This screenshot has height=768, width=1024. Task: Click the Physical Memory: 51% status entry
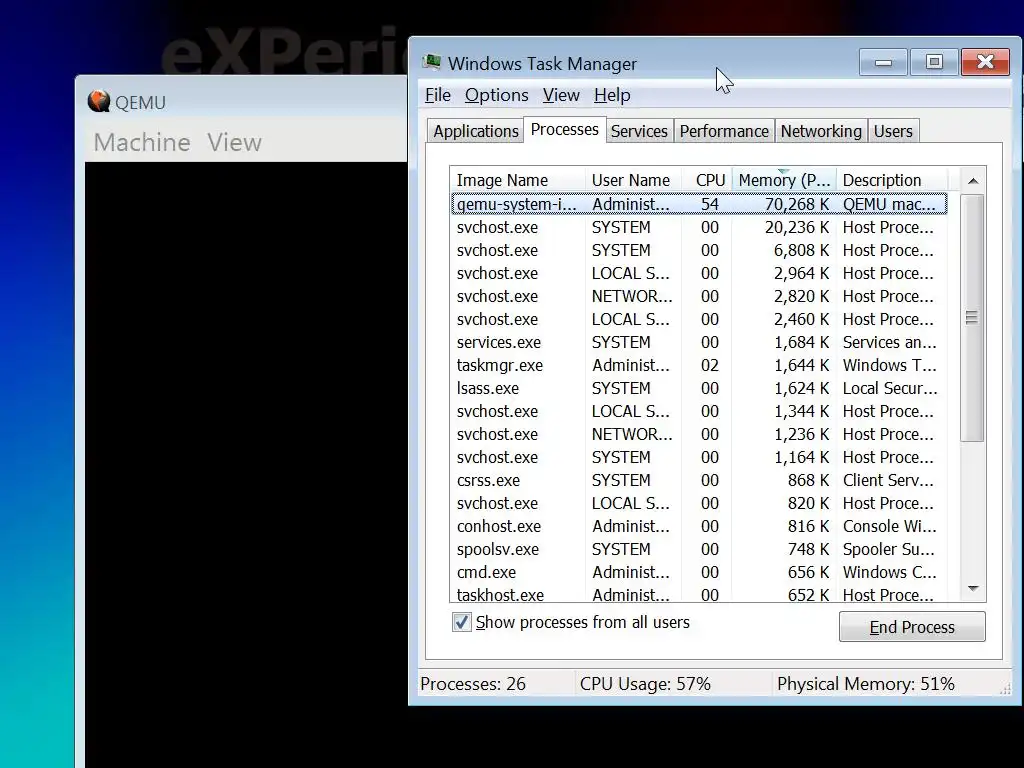(x=865, y=684)
